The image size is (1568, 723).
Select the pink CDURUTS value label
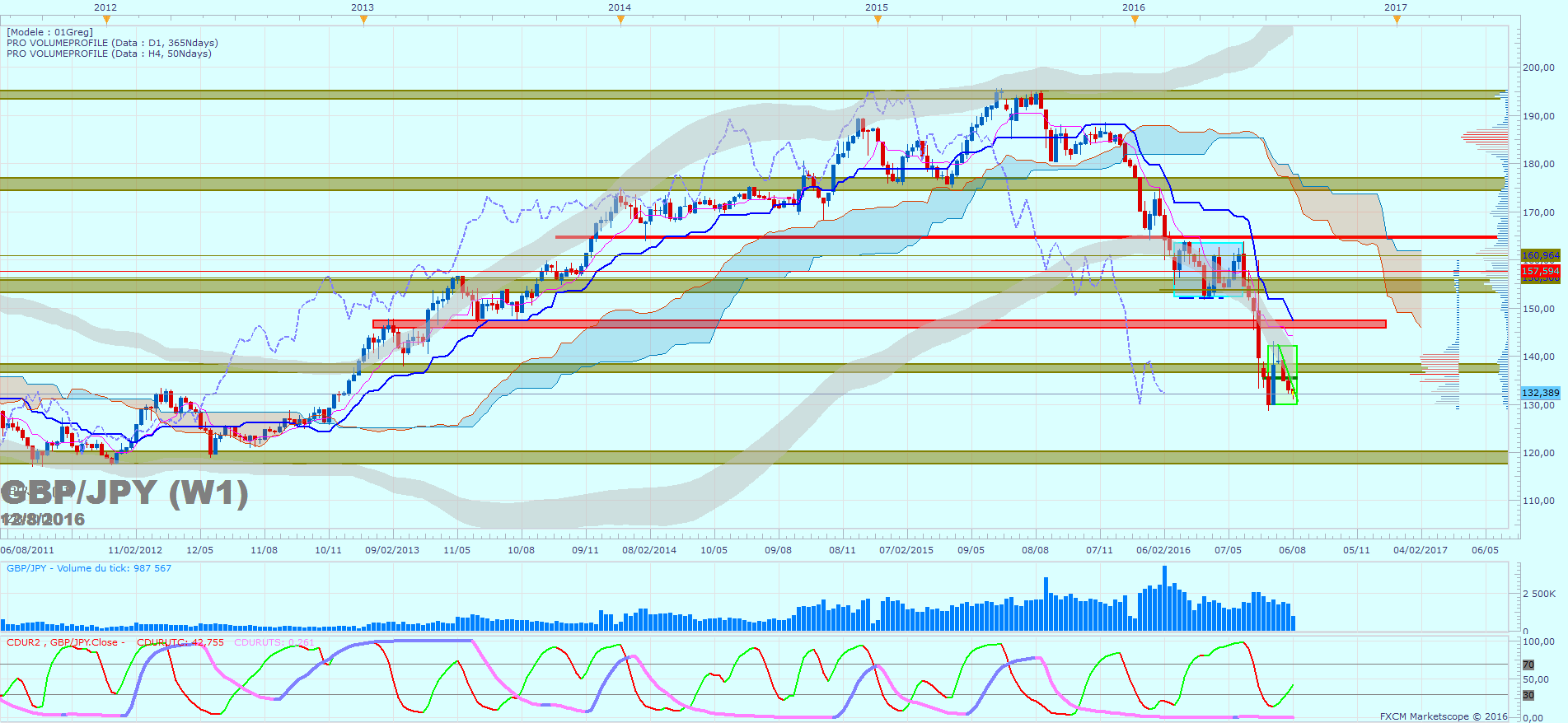click(274, 642)
